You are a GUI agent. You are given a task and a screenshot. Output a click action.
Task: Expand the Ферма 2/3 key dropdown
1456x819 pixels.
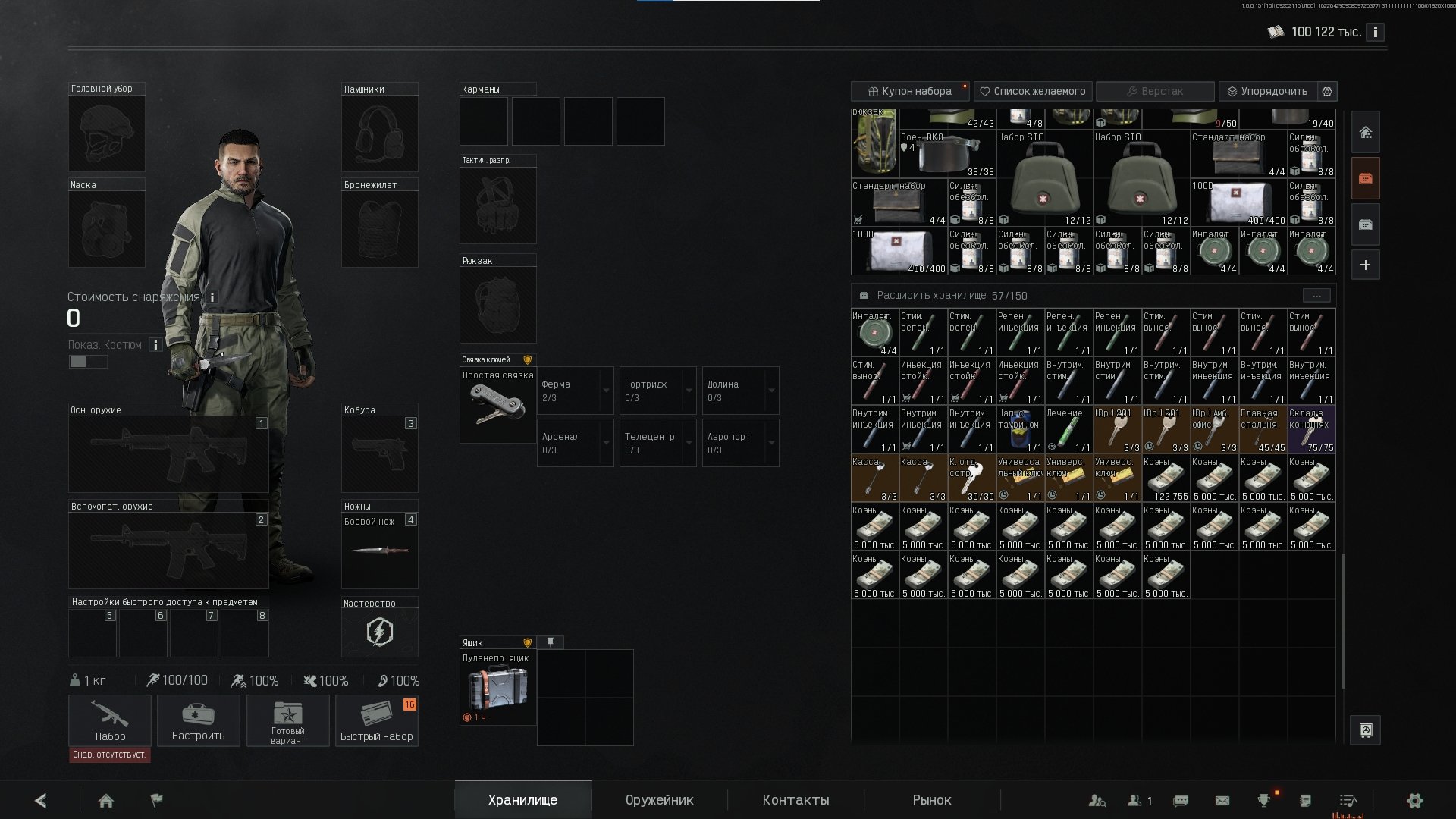click(607, 391)
